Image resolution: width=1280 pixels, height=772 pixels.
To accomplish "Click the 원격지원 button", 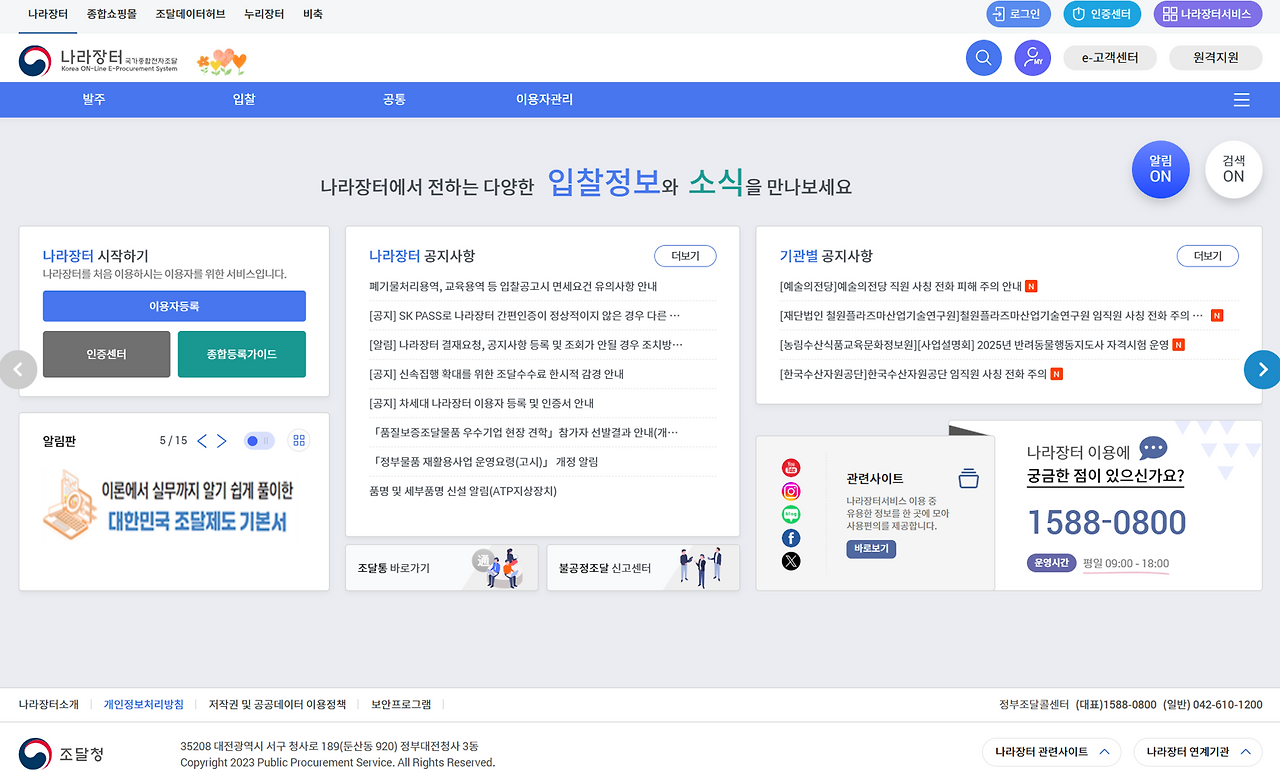I will (1215, 58).
